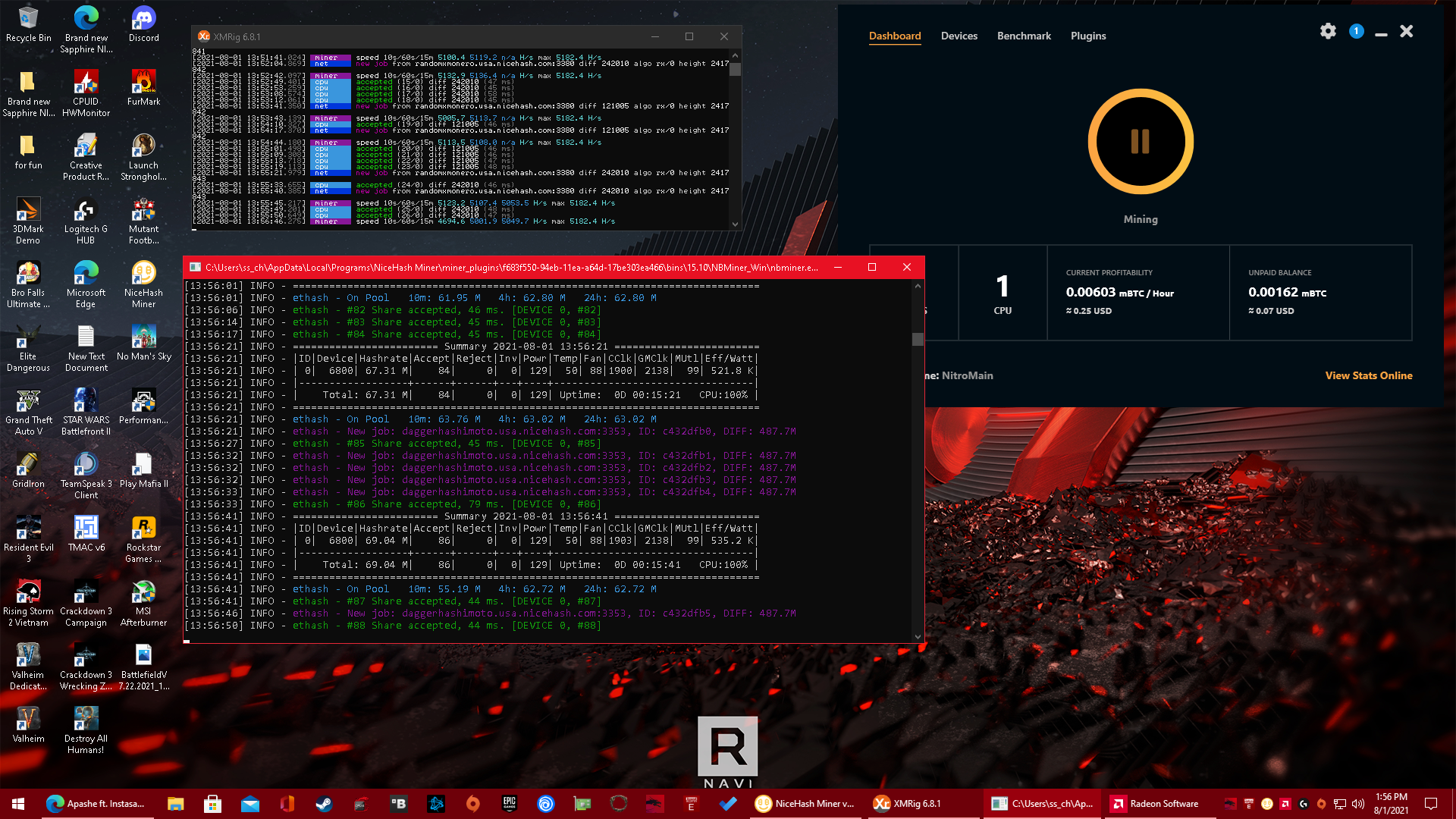Viewport: 1456px width, 819px height.
Task: Click the NBMiner console title bar icon
Action: [195, 267]
